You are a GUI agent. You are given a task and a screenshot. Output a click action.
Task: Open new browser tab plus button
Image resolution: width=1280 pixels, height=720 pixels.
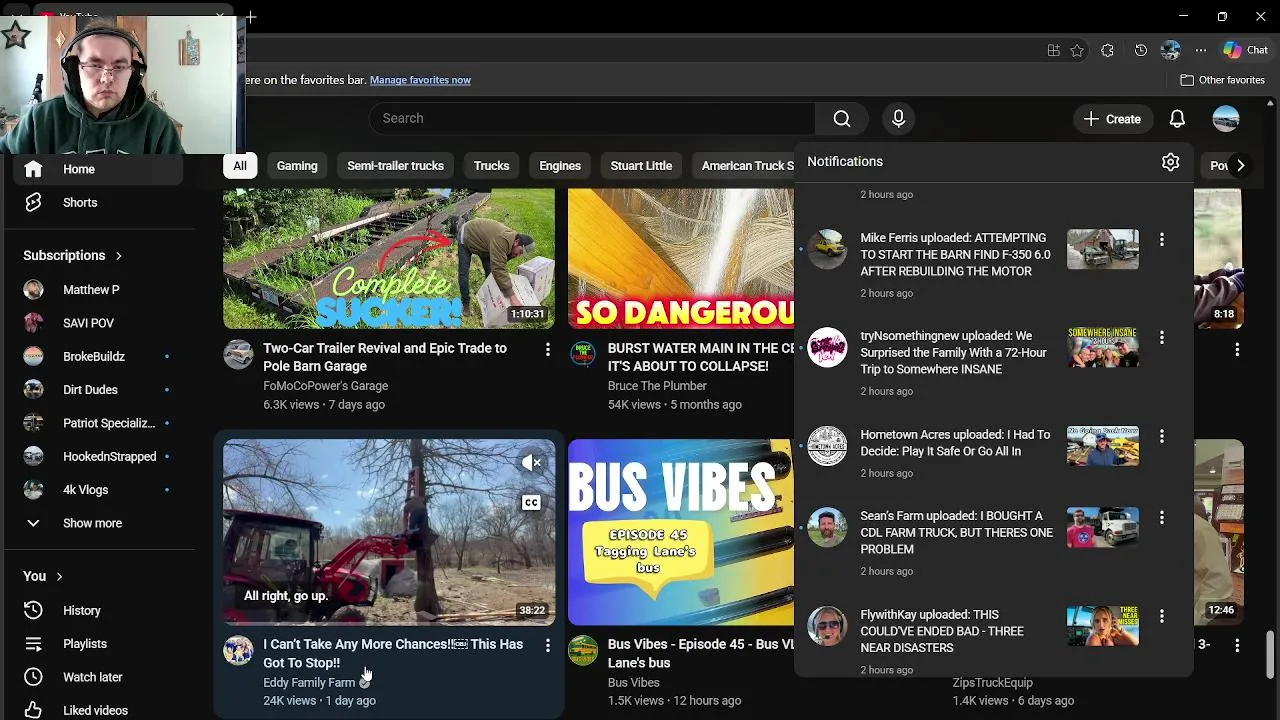click(x=251, y=16)
